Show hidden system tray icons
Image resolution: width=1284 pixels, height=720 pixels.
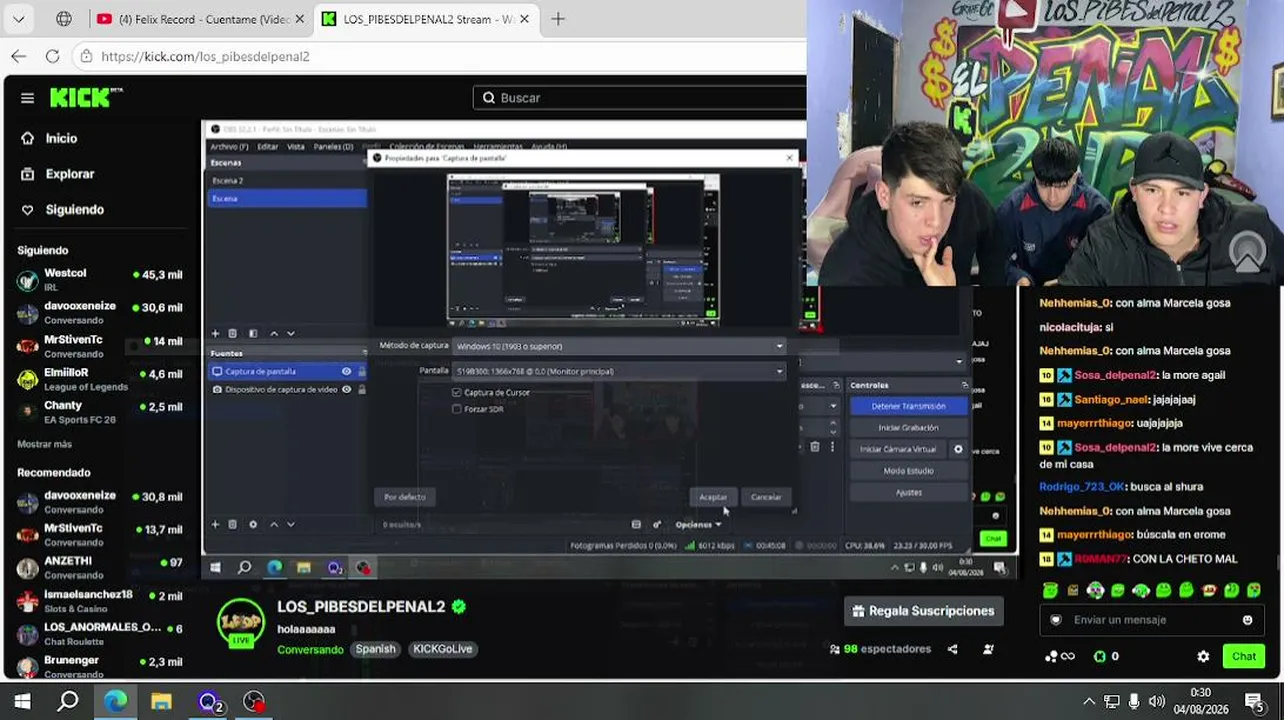[1089, 701]
